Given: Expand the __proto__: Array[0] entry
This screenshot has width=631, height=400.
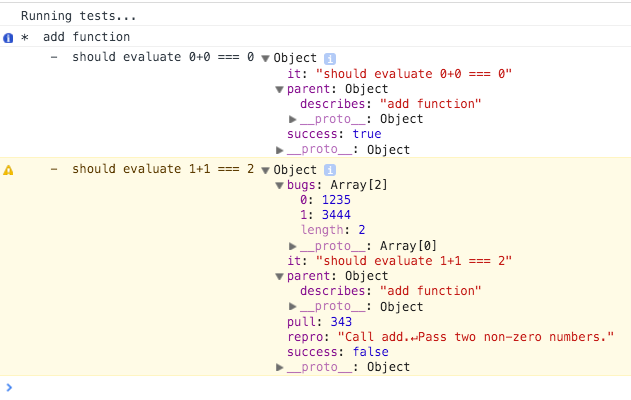Looking at the screenshot, I should coord(293,246).
